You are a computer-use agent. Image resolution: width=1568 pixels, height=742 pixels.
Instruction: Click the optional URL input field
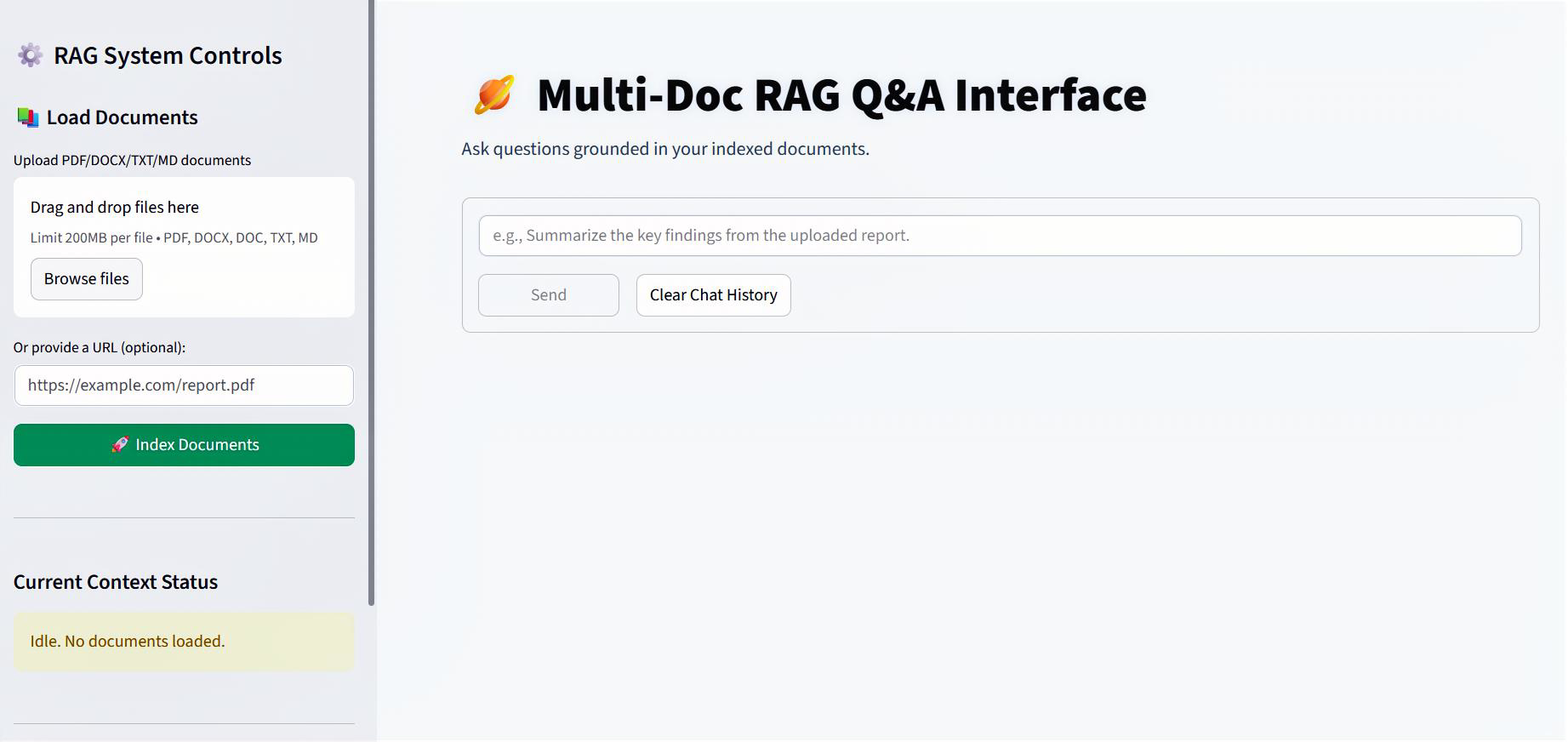point(184,385)
